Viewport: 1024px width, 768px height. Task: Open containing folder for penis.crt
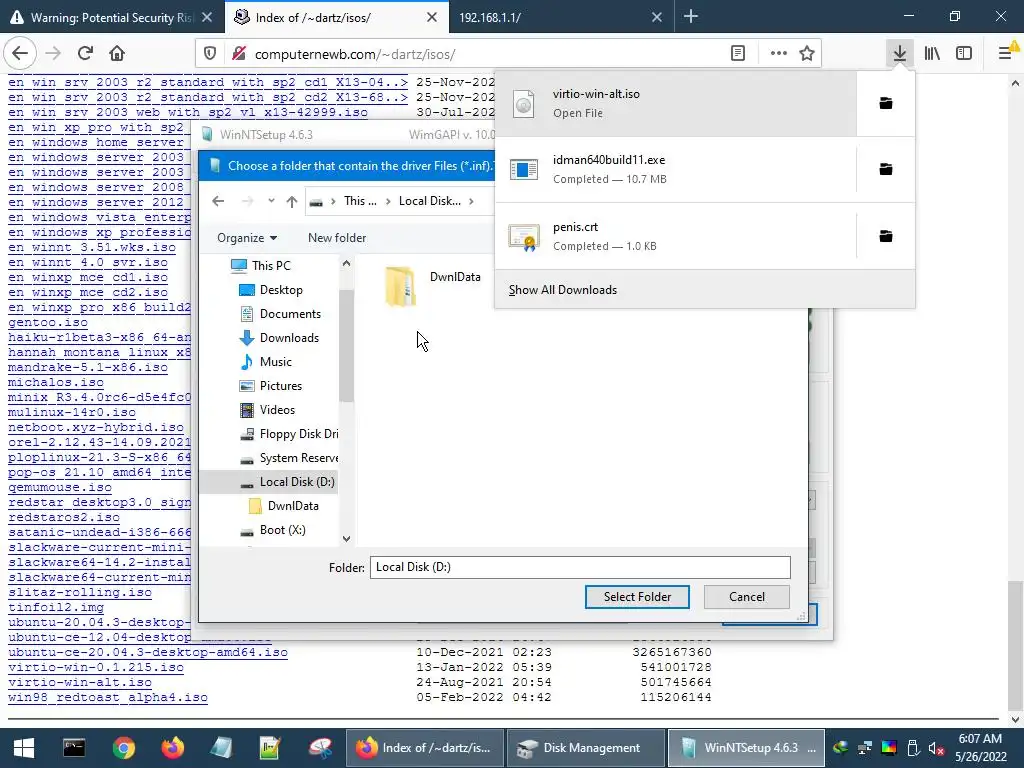click(886, 236)
